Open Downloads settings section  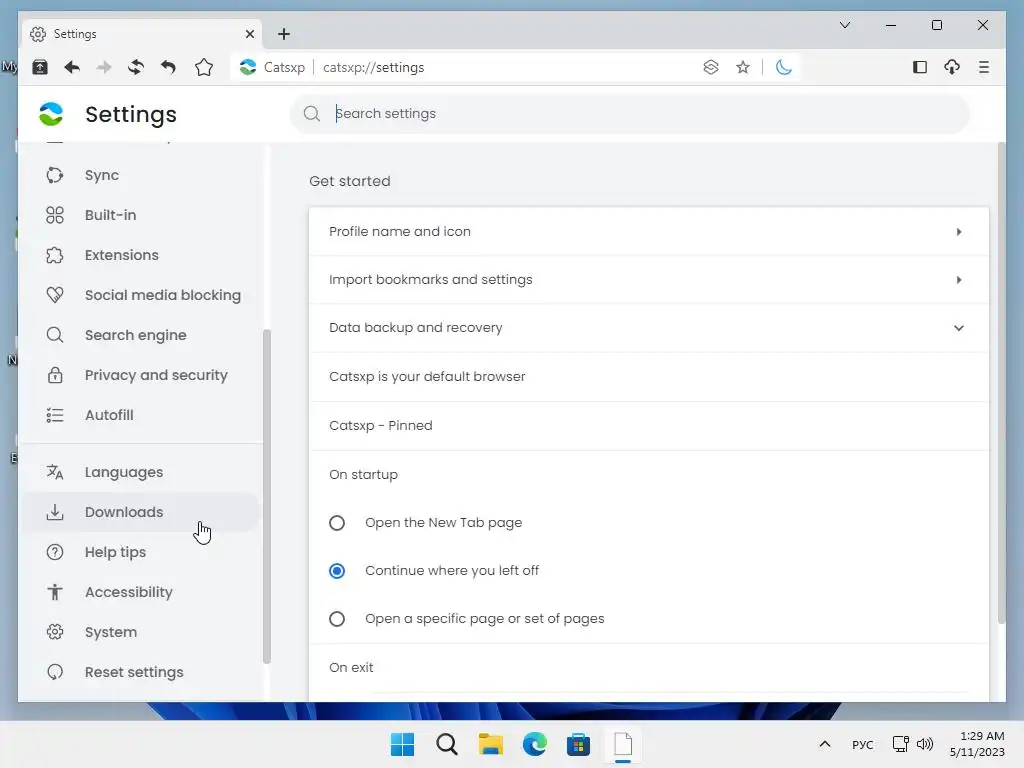(141, 512)
